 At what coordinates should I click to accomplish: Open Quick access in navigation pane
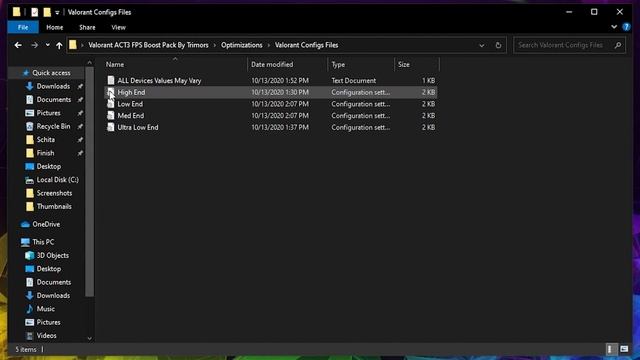tap(51, 73)
